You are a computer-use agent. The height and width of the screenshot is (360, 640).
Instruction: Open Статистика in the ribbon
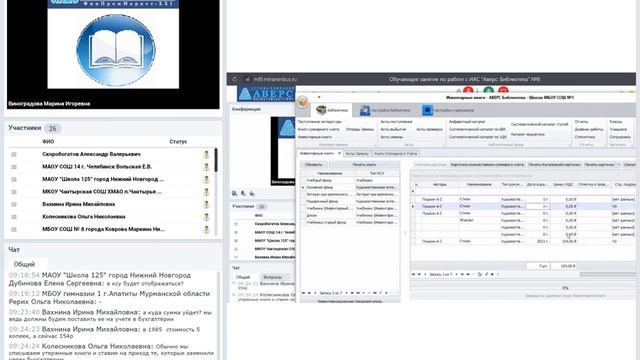tap(584, 137)
